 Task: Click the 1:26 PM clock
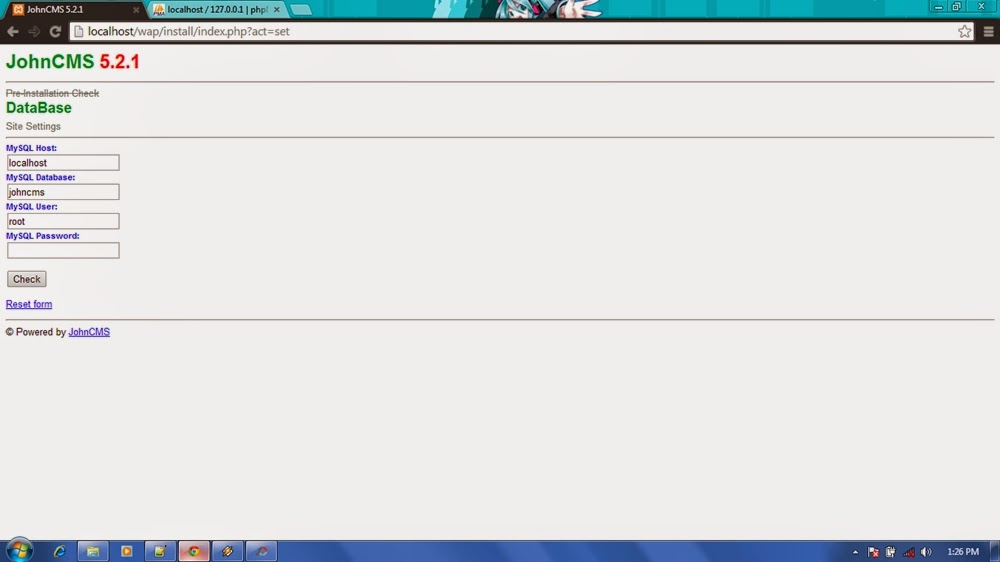(962, 552)
